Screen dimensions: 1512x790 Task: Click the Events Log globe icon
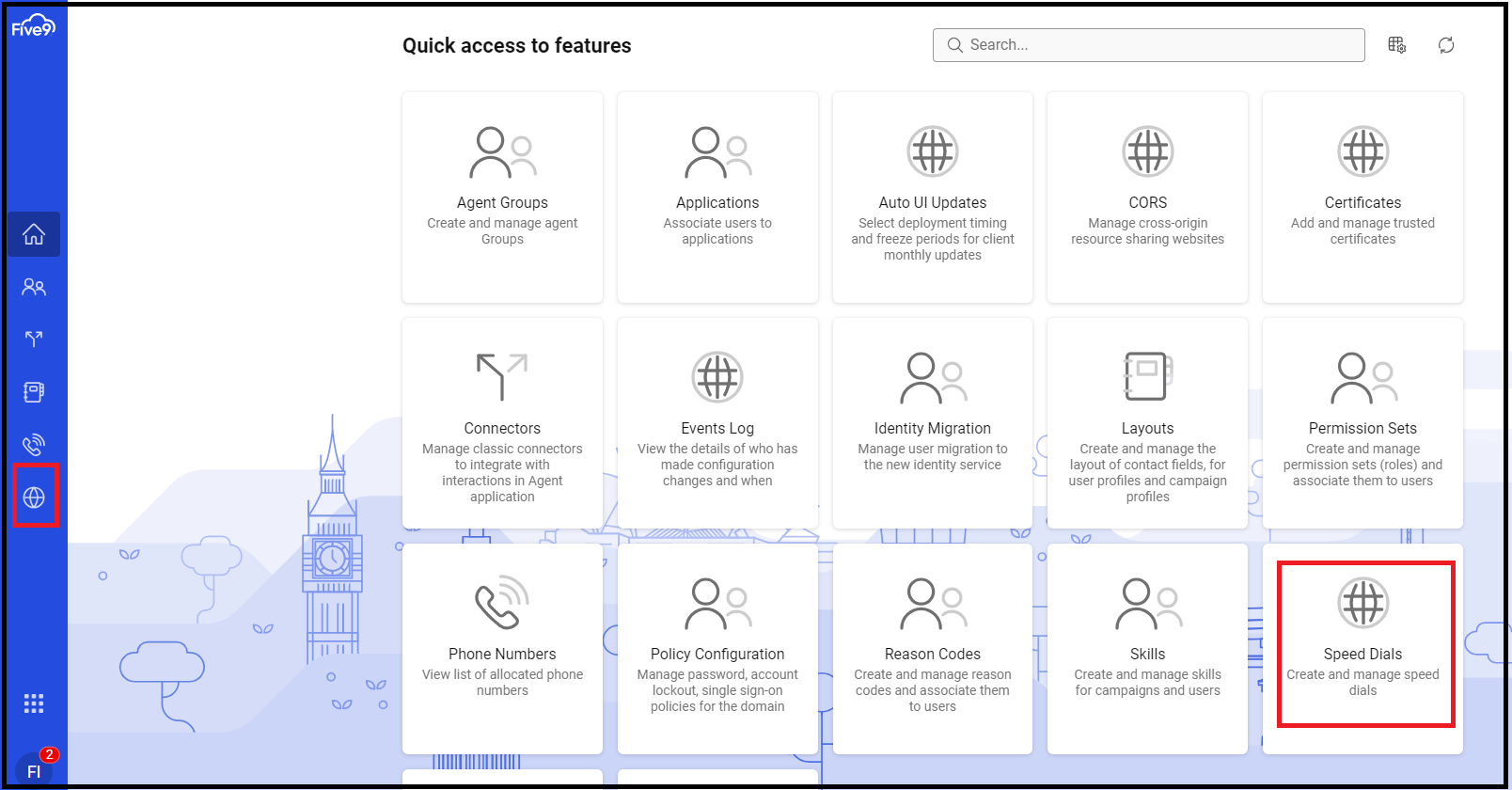pyautogui.click(x=717, y=377)
